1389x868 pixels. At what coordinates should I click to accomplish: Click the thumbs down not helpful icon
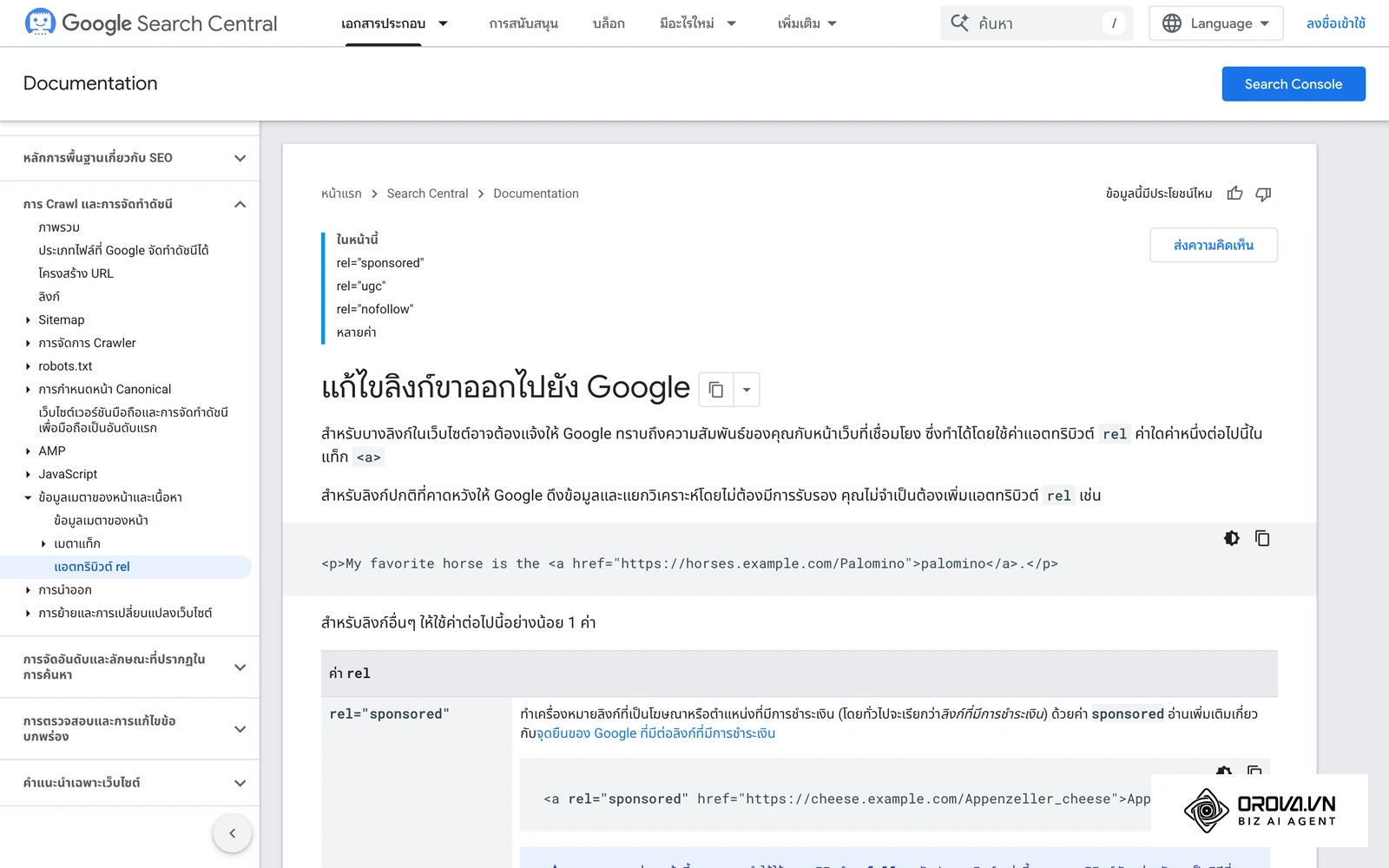tap(1263, 194)
